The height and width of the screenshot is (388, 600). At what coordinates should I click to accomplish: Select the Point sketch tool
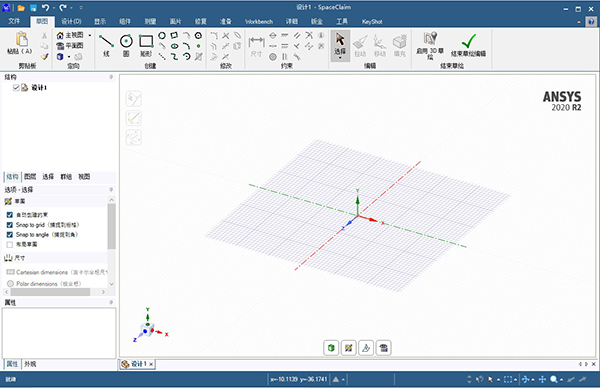click(x=198, y=46)
